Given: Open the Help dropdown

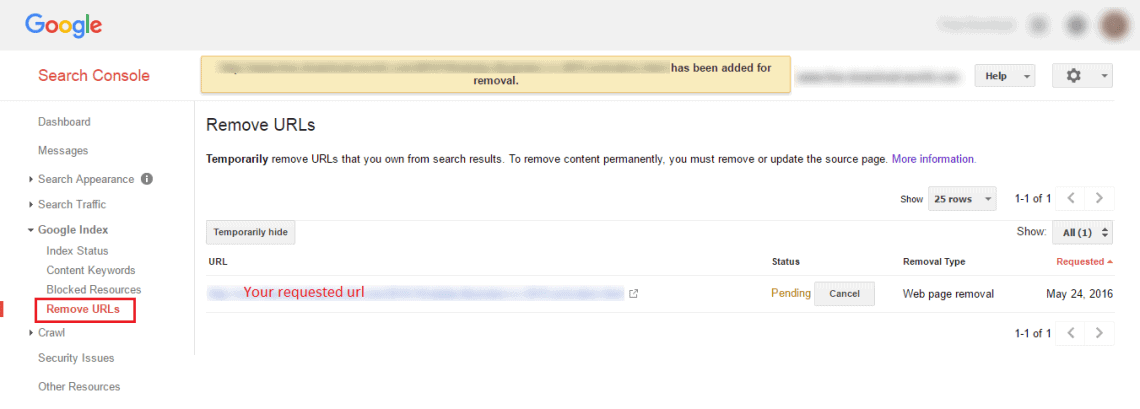Looking at the screenshot, I should (x=1005, y=76).
